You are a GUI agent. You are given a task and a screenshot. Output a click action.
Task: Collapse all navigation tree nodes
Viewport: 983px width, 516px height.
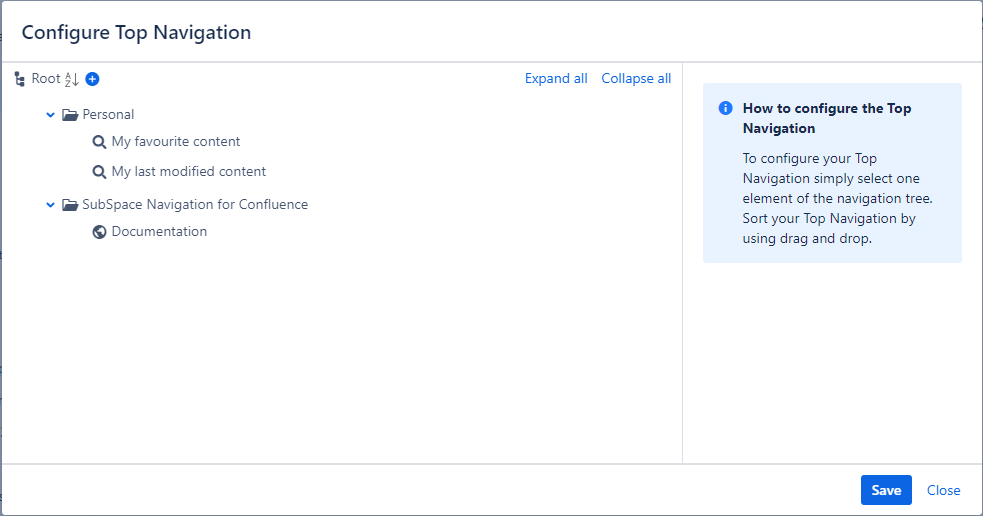[636, 79]
